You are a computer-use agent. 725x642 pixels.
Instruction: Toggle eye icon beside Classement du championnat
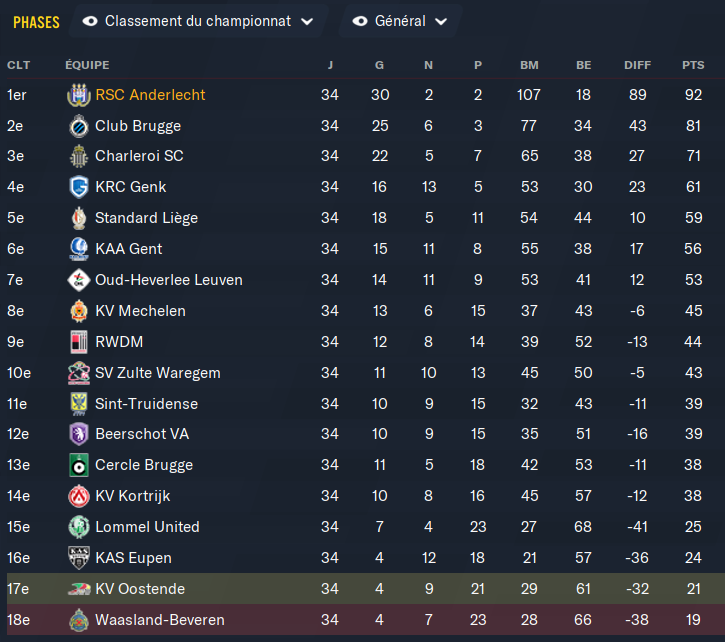point(90,21)
